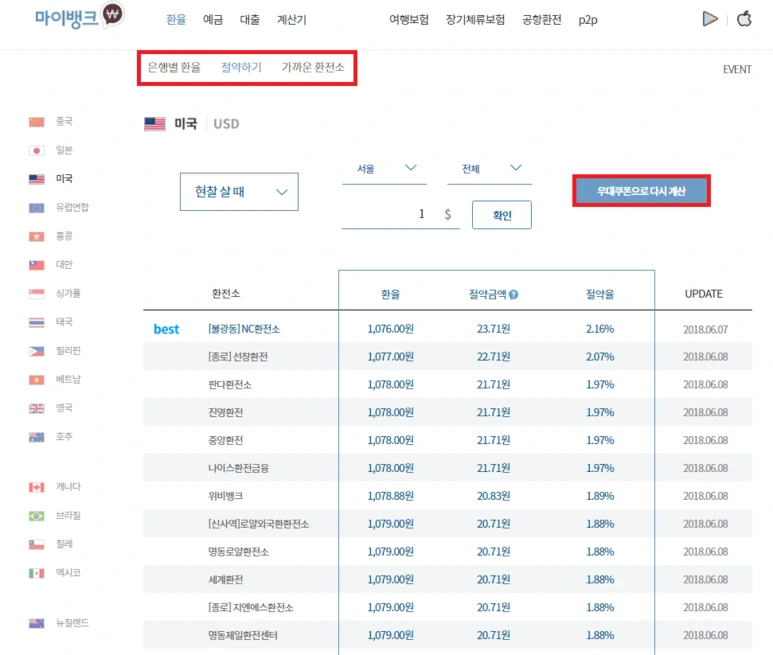Image resolution: width=773 pixels, height=655 pixels.
Task: Open the 판다환전소 row
Action: 448,384
